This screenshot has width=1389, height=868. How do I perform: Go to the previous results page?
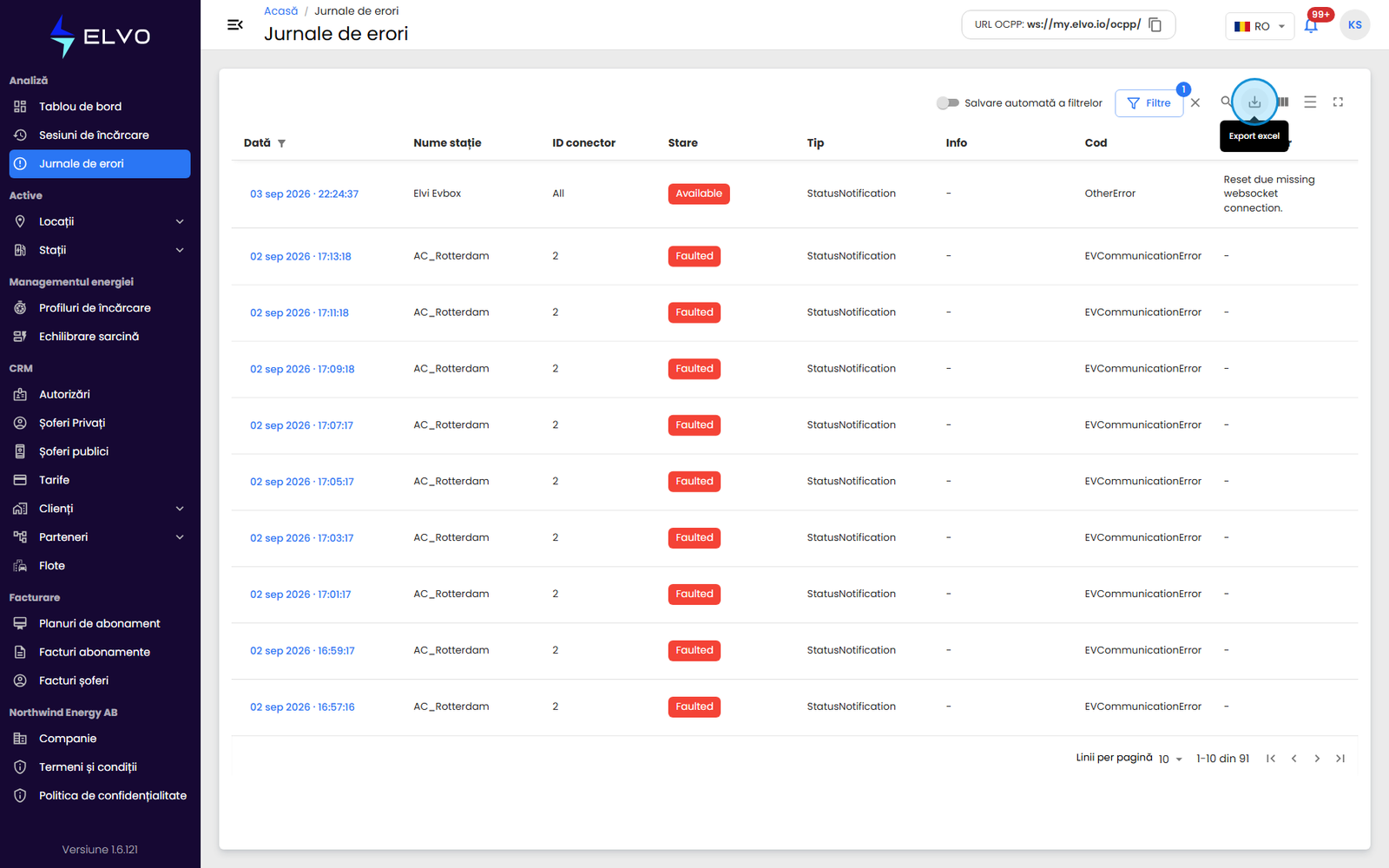[1294, 759]
